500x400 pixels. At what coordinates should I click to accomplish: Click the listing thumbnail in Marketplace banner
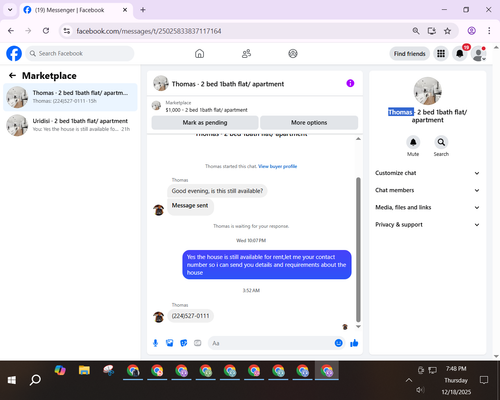point(156,106)
